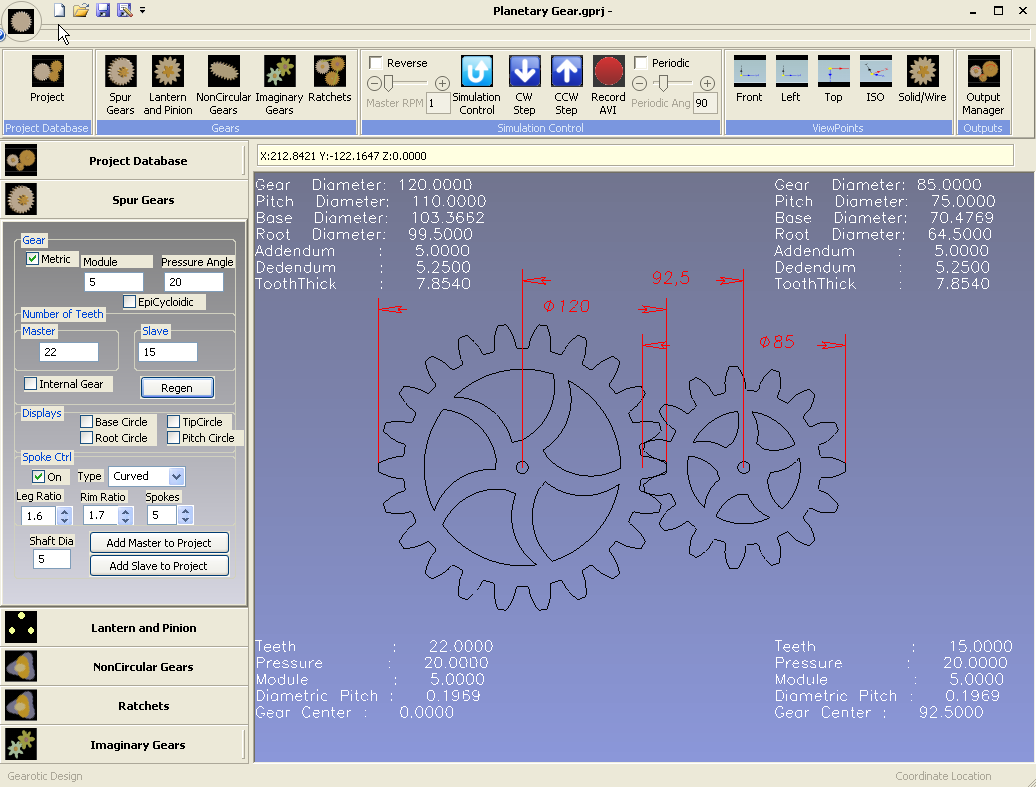
Task: Enable the EpiCycloidic option
Action: (130, 301)
